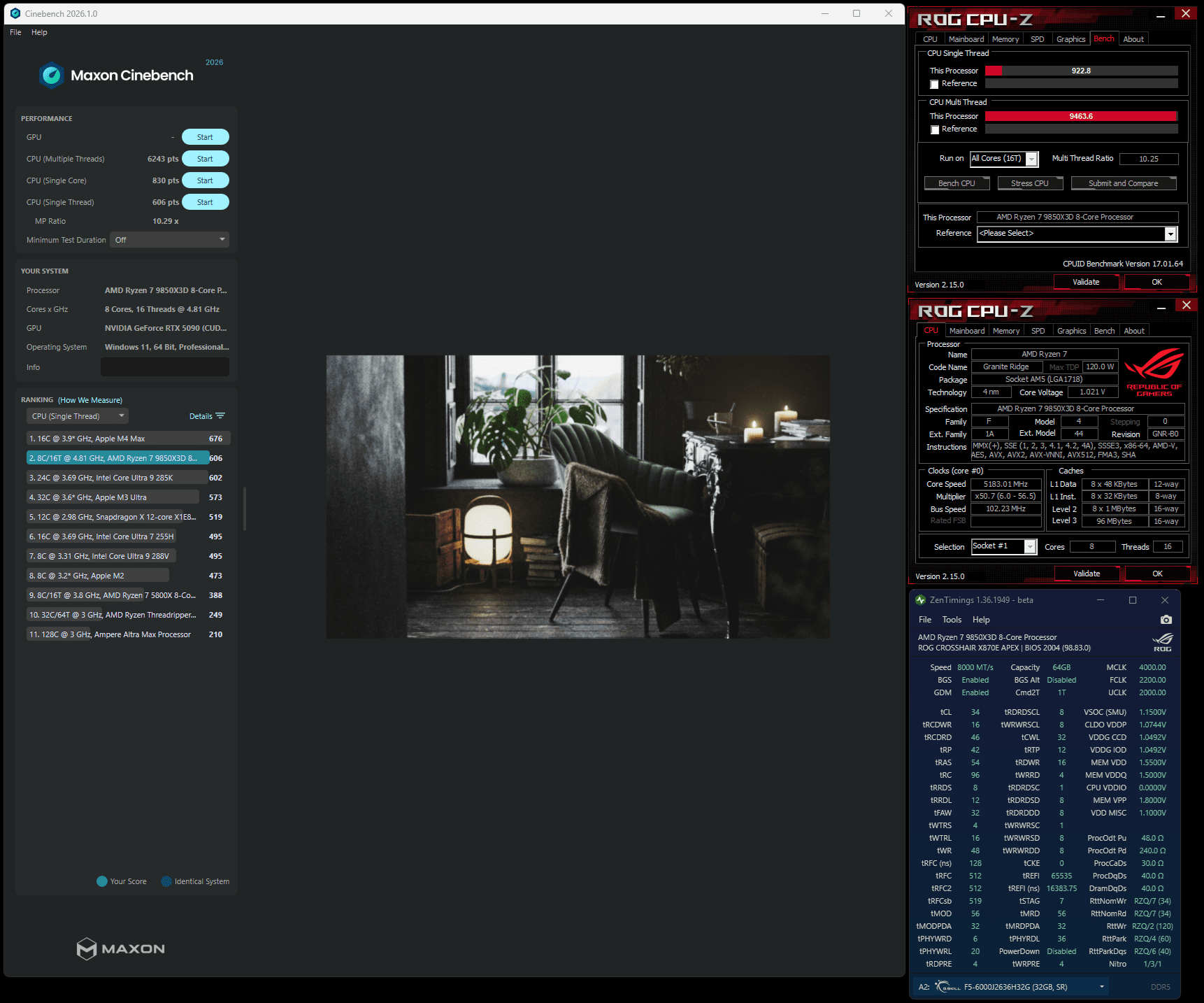Open ZenTimings Help menu
1204x1003 pixels.
click(981, 620)
